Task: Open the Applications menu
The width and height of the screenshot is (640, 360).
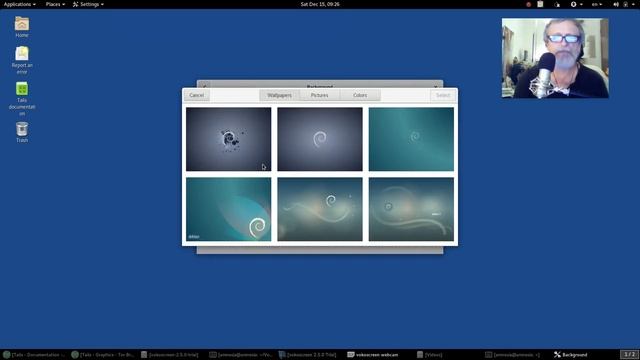Action: (19, 4)
